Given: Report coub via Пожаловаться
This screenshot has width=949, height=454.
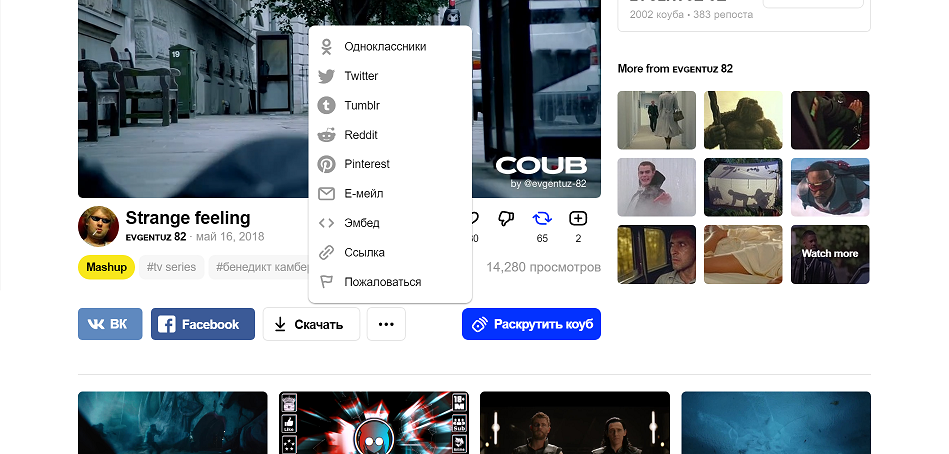Looking at the screenshot, I should [383, 281].
